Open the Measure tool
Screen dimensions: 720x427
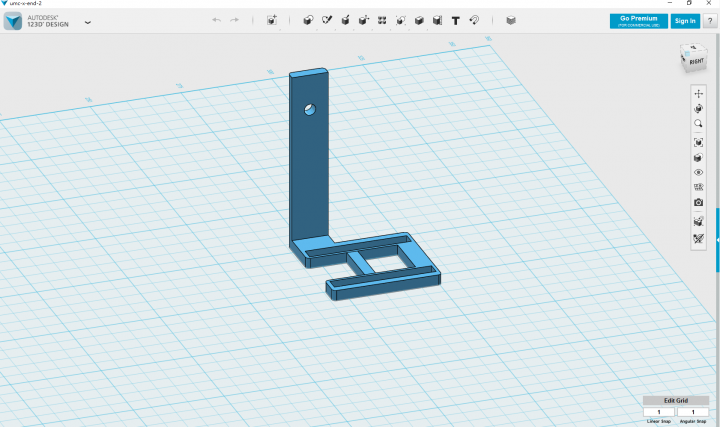(437, 20)
